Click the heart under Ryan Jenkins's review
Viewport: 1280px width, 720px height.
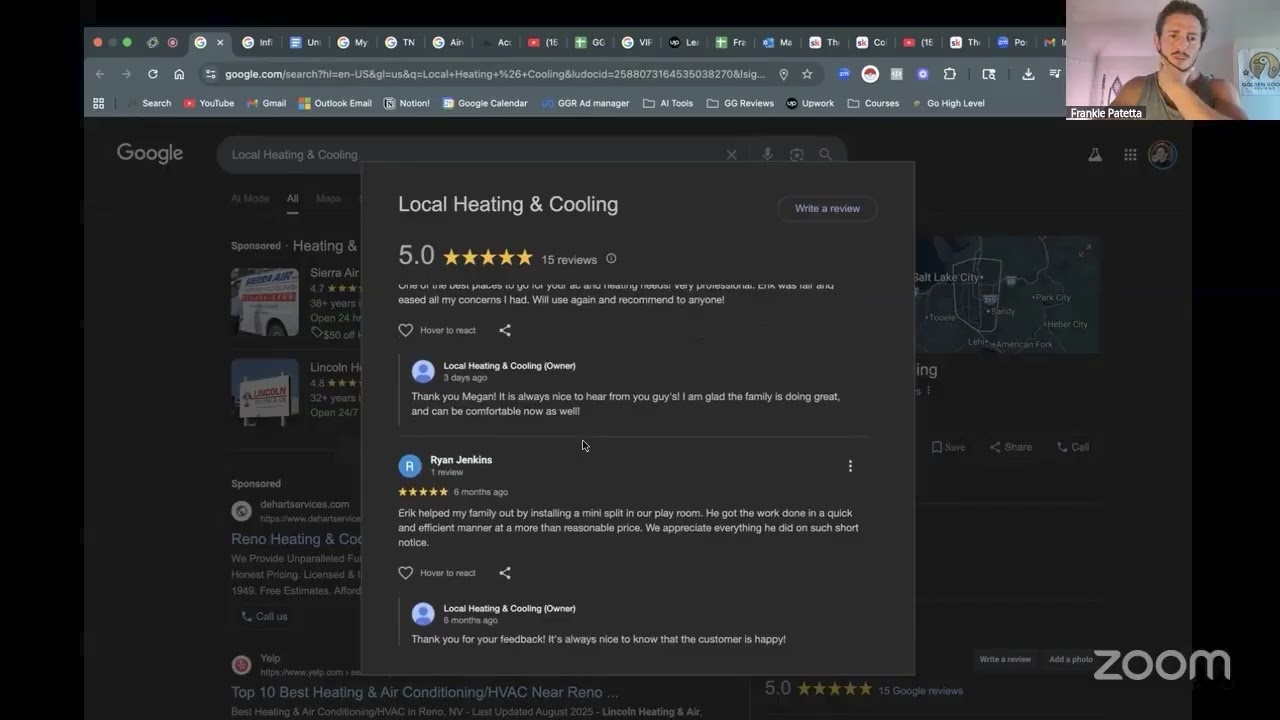[405, 573]
